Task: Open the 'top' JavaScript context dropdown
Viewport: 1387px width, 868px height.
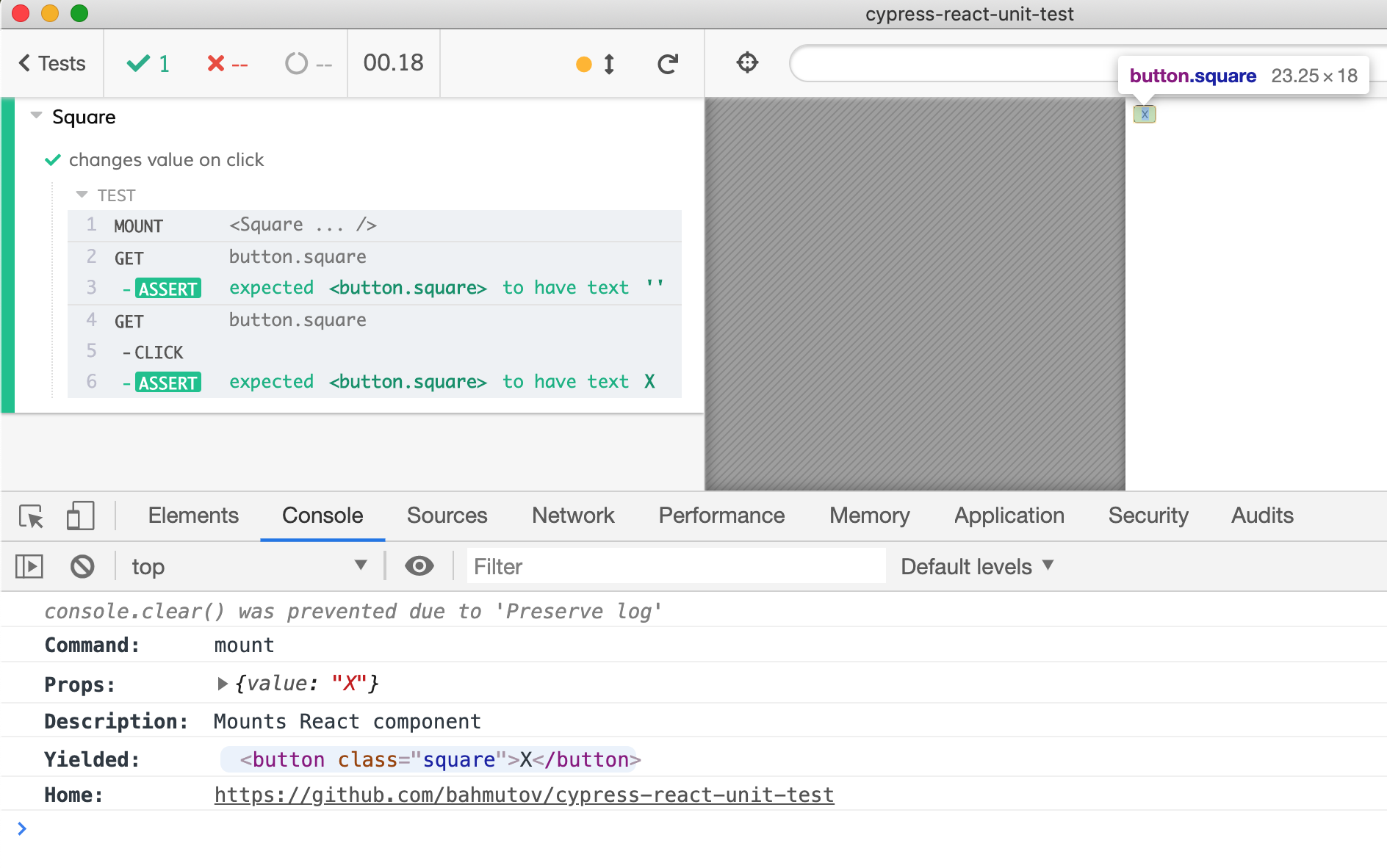Action: click(x=249, y=566)
